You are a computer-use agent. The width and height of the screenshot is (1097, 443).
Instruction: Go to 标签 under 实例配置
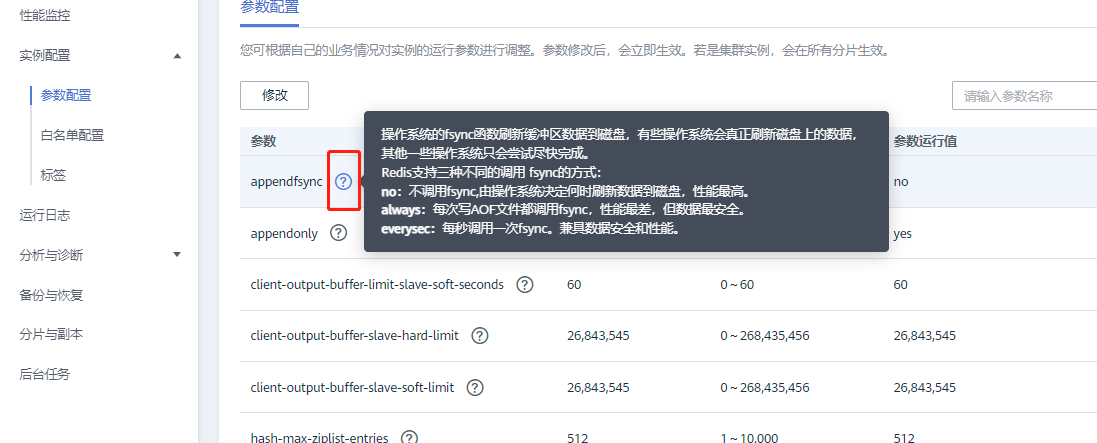click(x=53, y=175)
